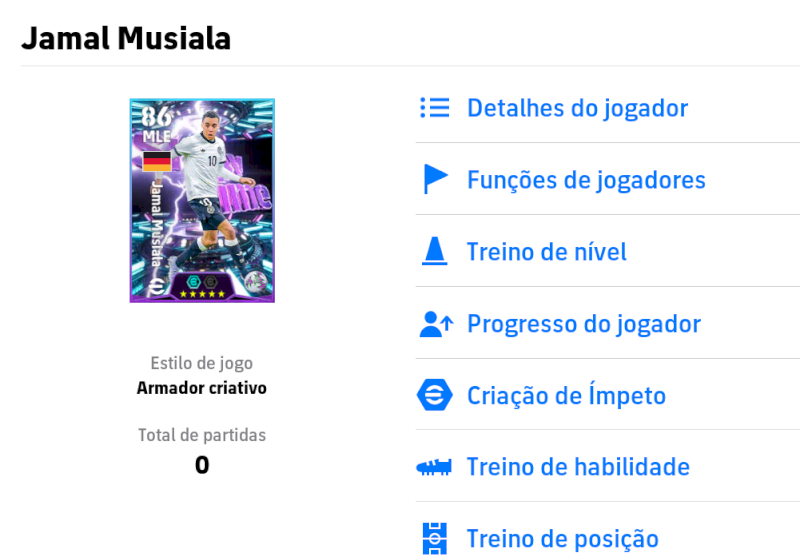Viewport: 800px width, 557px height.
Task: Click the training cone icon
Action: 435,251
